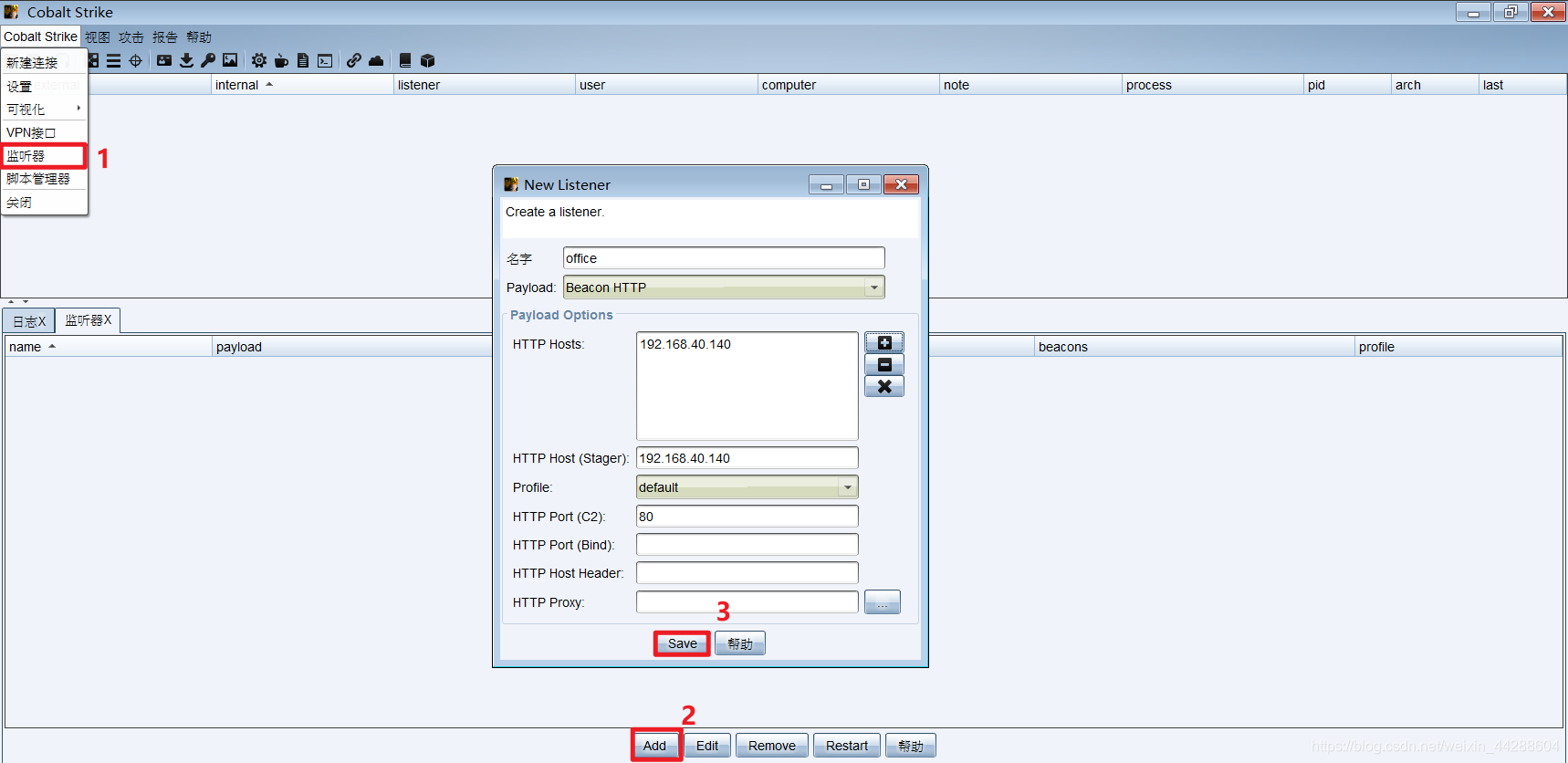Sort sessions by computer column
The height and width of the screenshot is (763, 1568).
pos(849,85)
